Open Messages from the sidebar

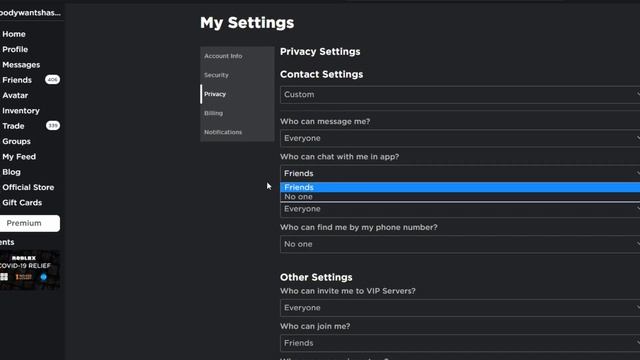21,65
